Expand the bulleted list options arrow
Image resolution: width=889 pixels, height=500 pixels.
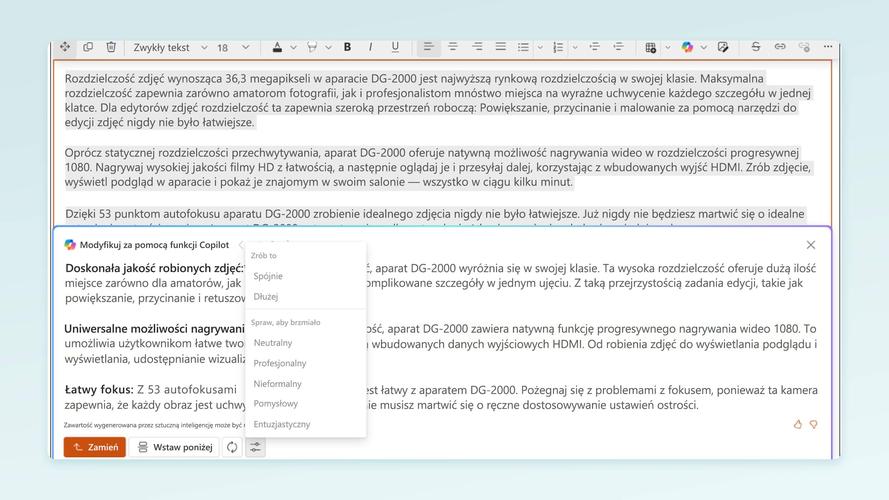541,47
